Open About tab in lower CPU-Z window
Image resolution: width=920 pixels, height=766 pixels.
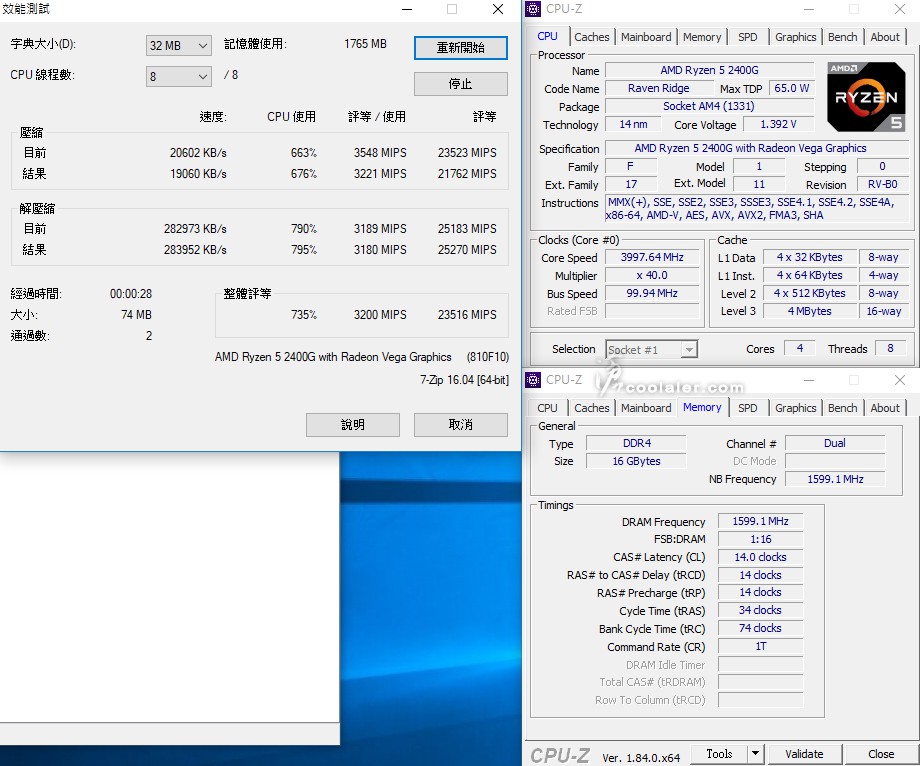pyautogui.click(x=885, y=408)
